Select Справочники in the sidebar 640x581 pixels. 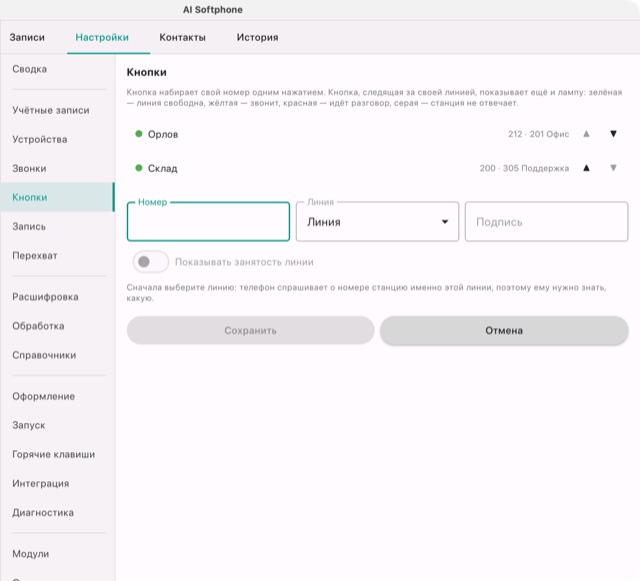click(57, 355)
